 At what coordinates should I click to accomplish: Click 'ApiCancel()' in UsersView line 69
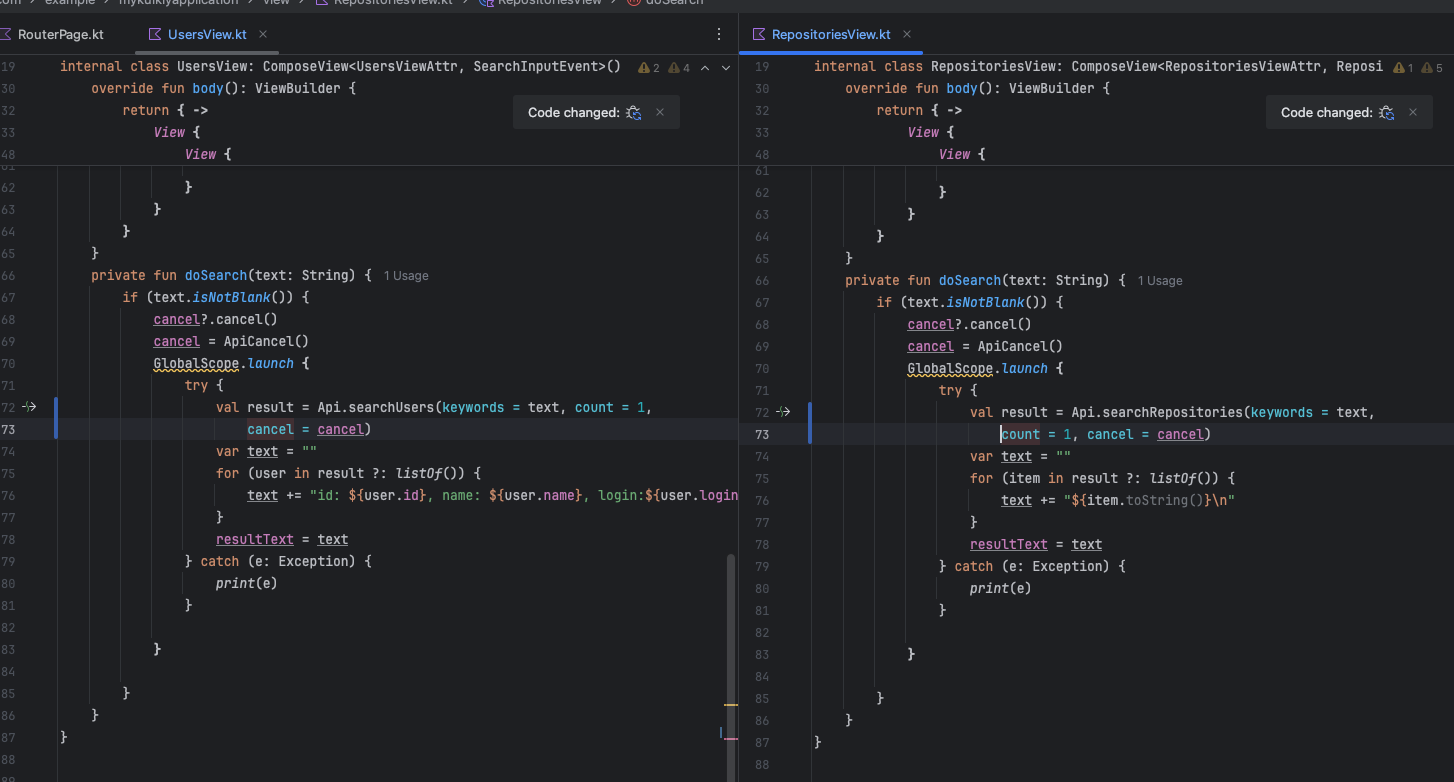point(266,341)
